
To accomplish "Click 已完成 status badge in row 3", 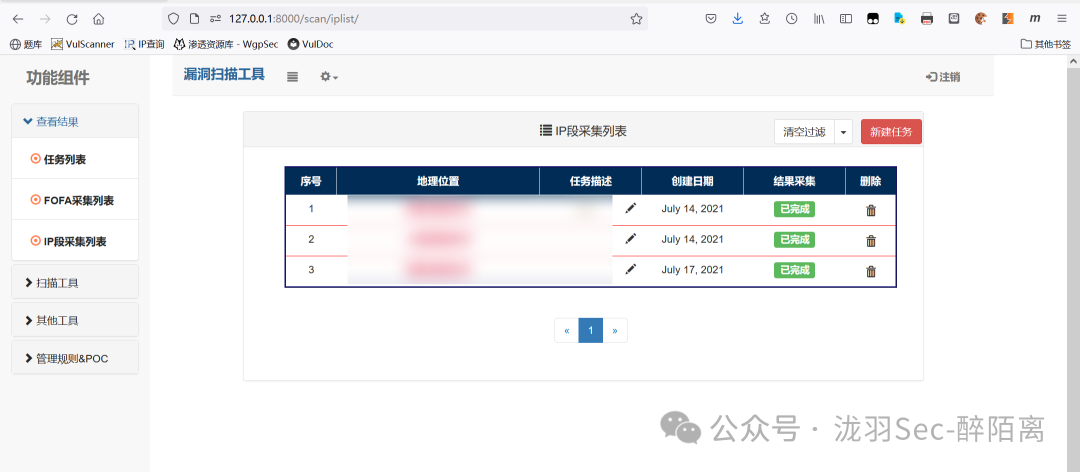I will tap(794, 269).
